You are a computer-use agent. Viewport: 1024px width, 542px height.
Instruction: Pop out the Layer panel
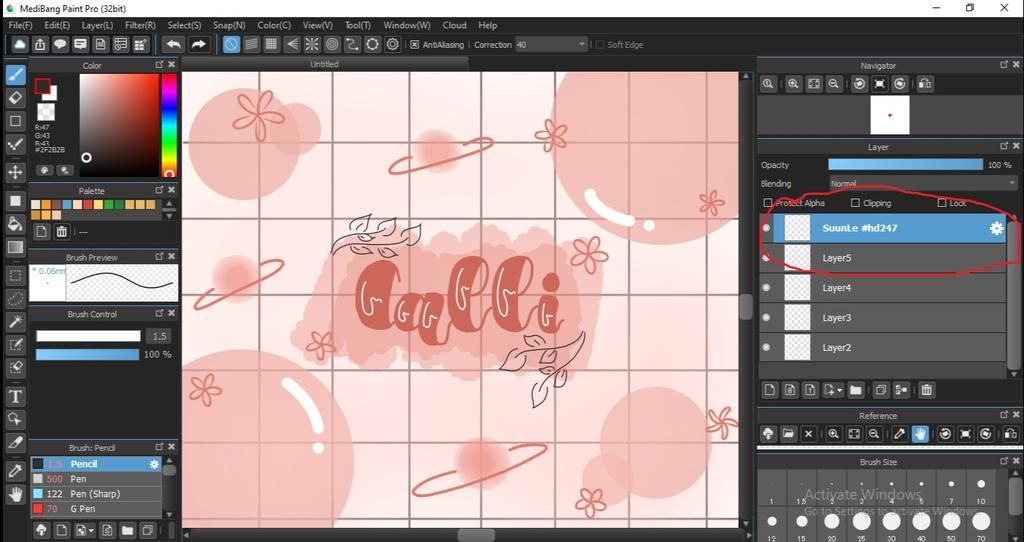point(1004,146)
